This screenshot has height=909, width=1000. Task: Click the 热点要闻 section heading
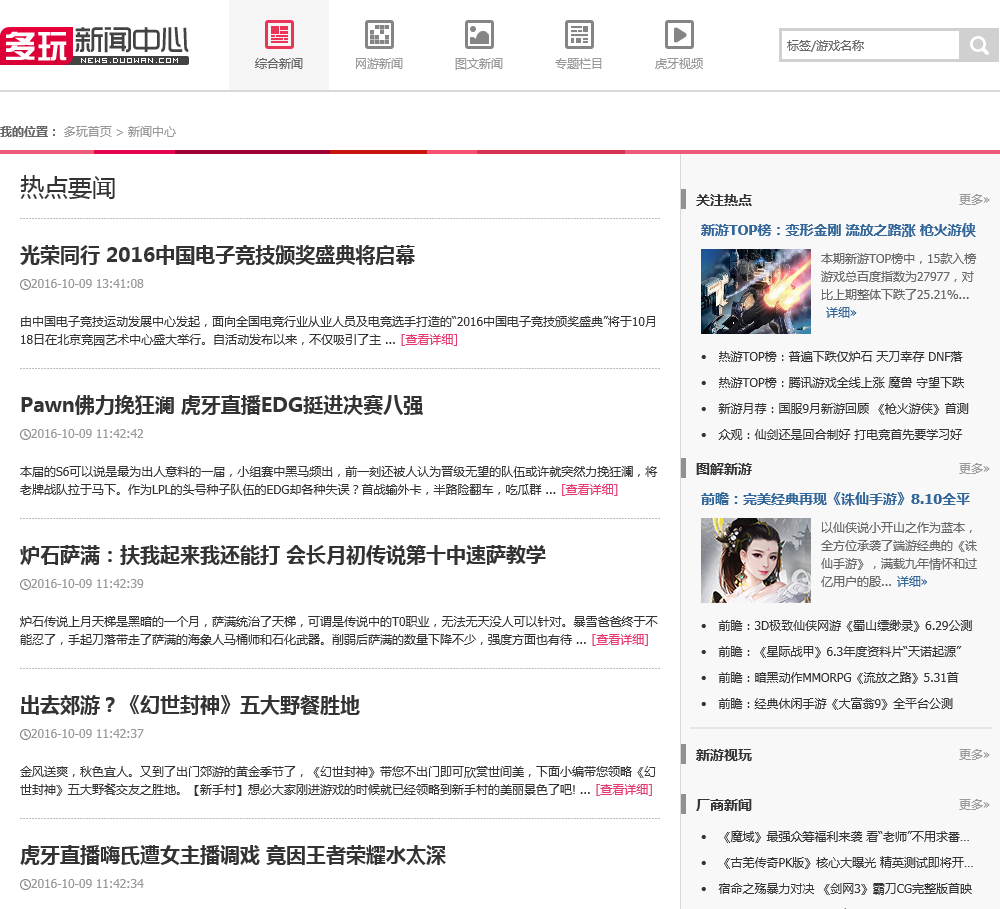click(x=68, y=188)
